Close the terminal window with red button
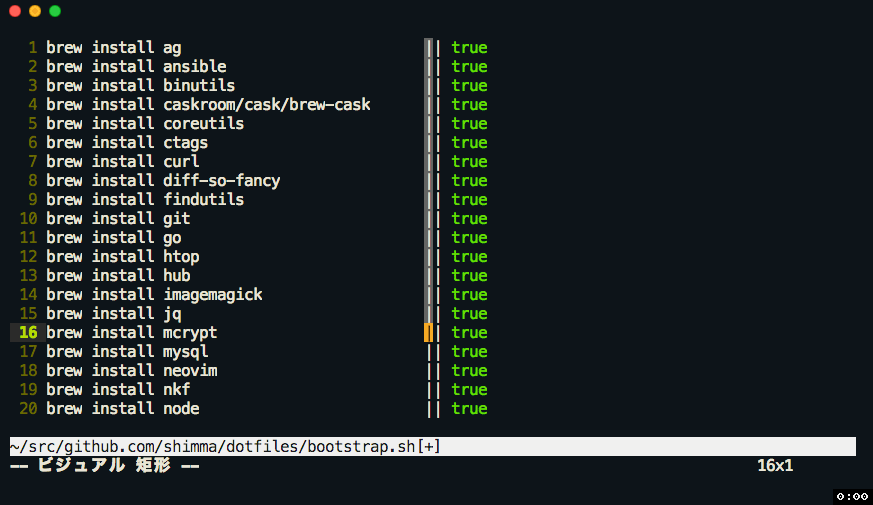The image size is (873, 505). pyautogui.click(x=15, y=11)
